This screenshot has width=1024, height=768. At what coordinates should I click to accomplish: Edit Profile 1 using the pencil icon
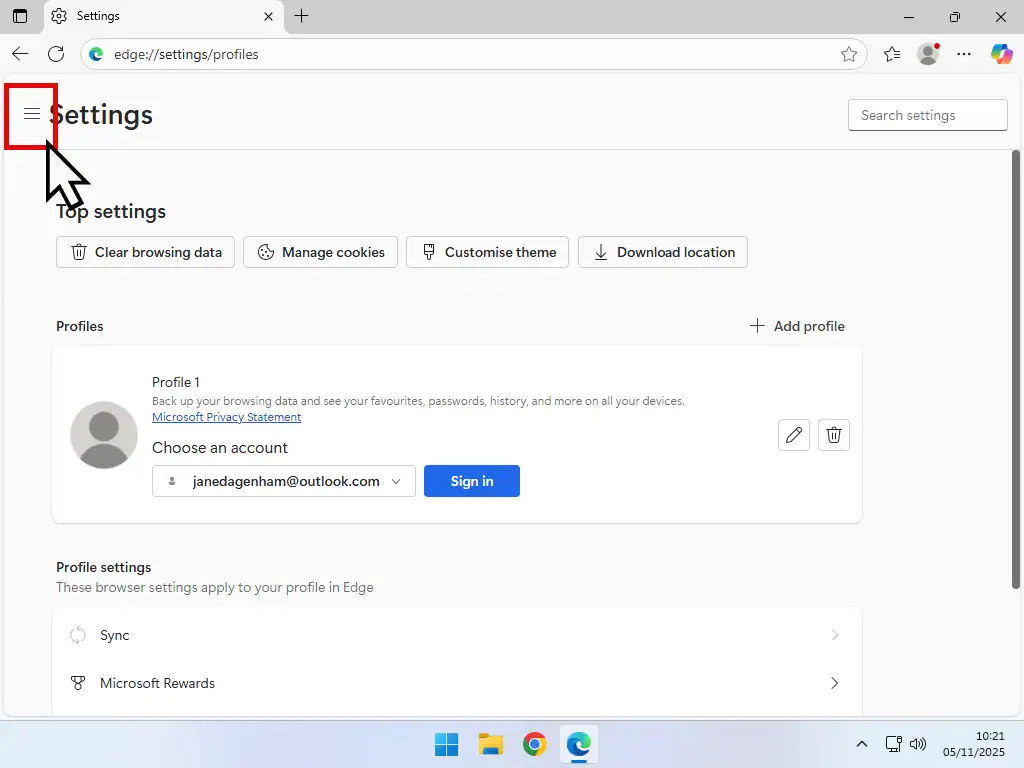pyautogui.click(x=794, y=435)
